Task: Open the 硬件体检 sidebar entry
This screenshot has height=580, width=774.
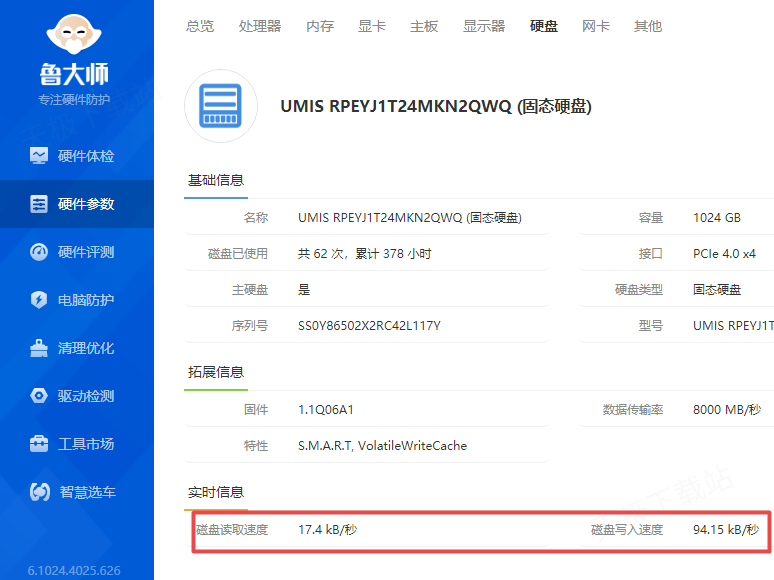Action: 77,156
